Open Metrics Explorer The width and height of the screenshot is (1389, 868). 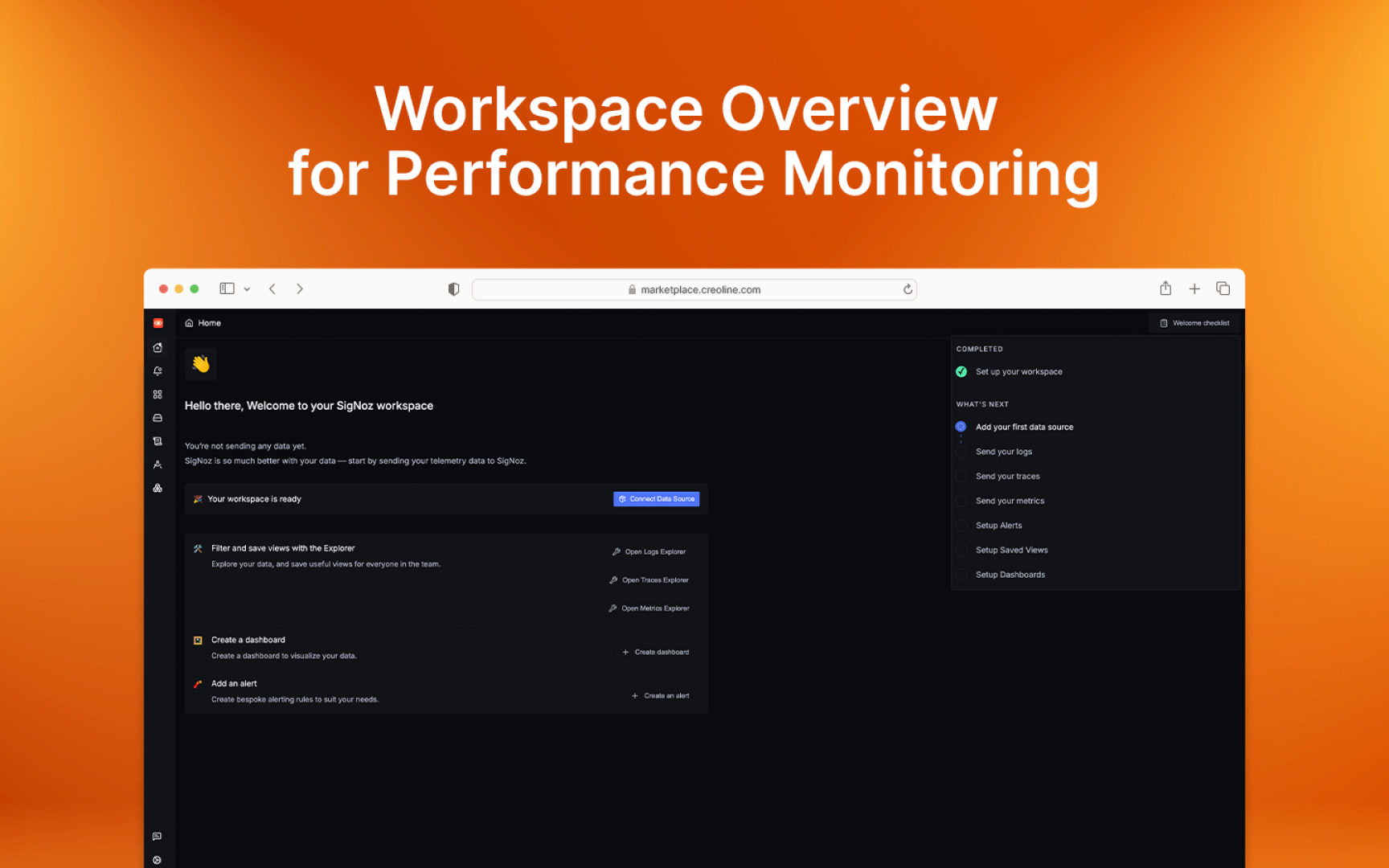(x=649, y=608)
